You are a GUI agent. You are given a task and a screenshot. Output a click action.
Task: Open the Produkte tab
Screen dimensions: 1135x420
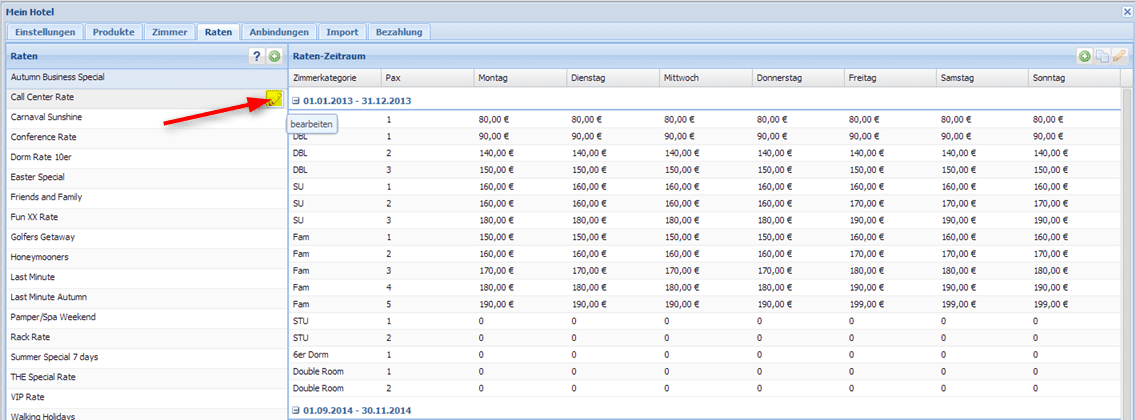pos(114,32)
